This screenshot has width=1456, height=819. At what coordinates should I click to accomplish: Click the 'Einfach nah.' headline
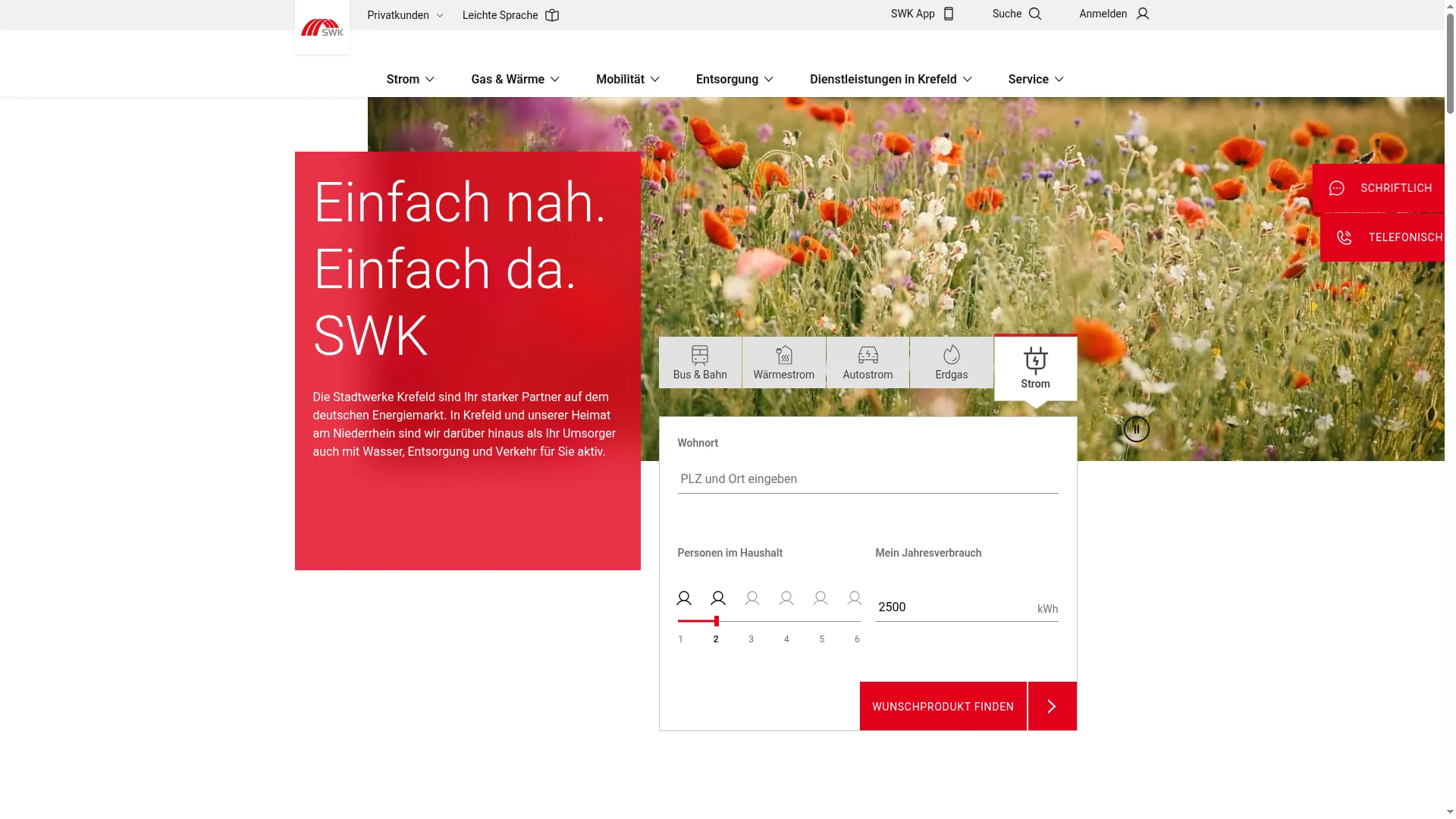tap(460, 202)
